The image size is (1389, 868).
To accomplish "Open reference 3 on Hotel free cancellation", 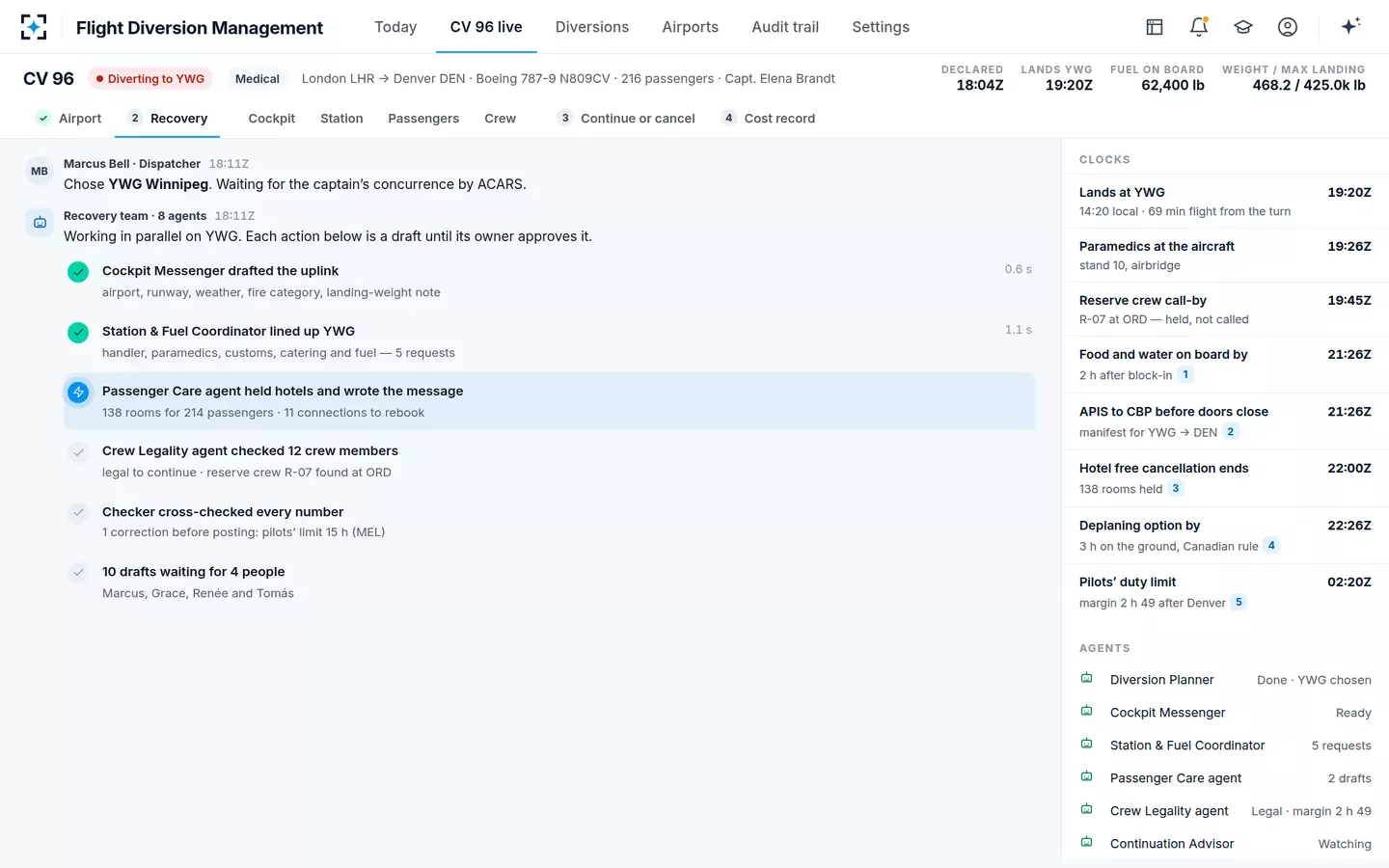I will (x=1176, y=488).
